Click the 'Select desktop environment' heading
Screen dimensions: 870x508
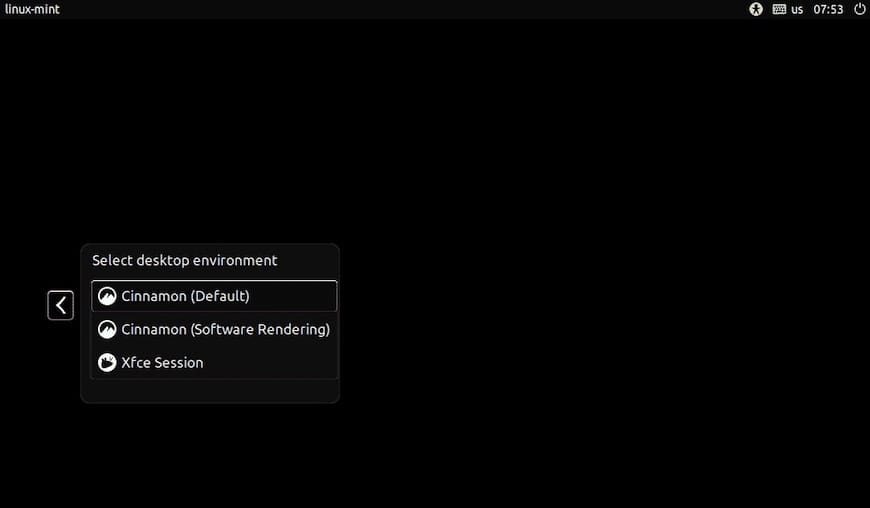[185, 261]
